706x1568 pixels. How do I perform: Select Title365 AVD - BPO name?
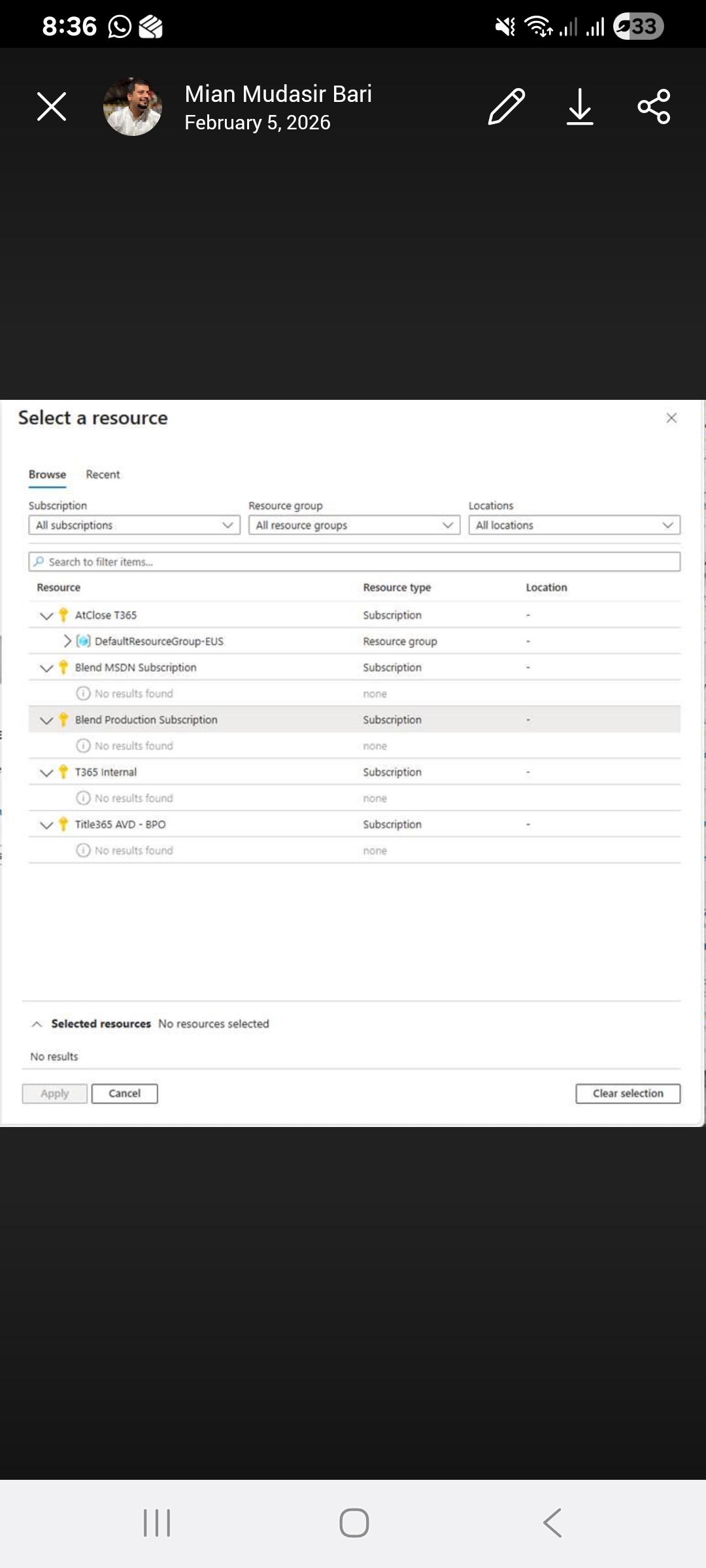[120, 825]
